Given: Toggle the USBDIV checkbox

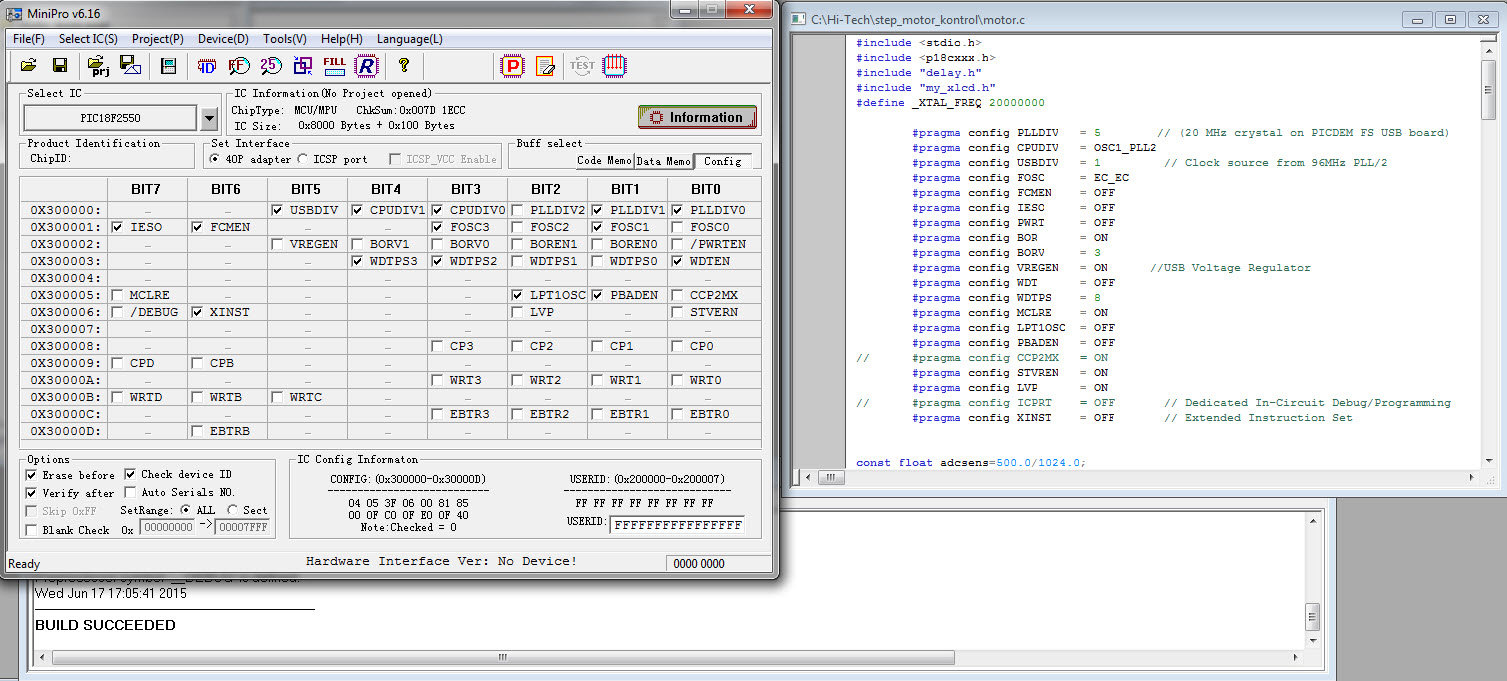Looking at the screenshot, I should point(277,210).
